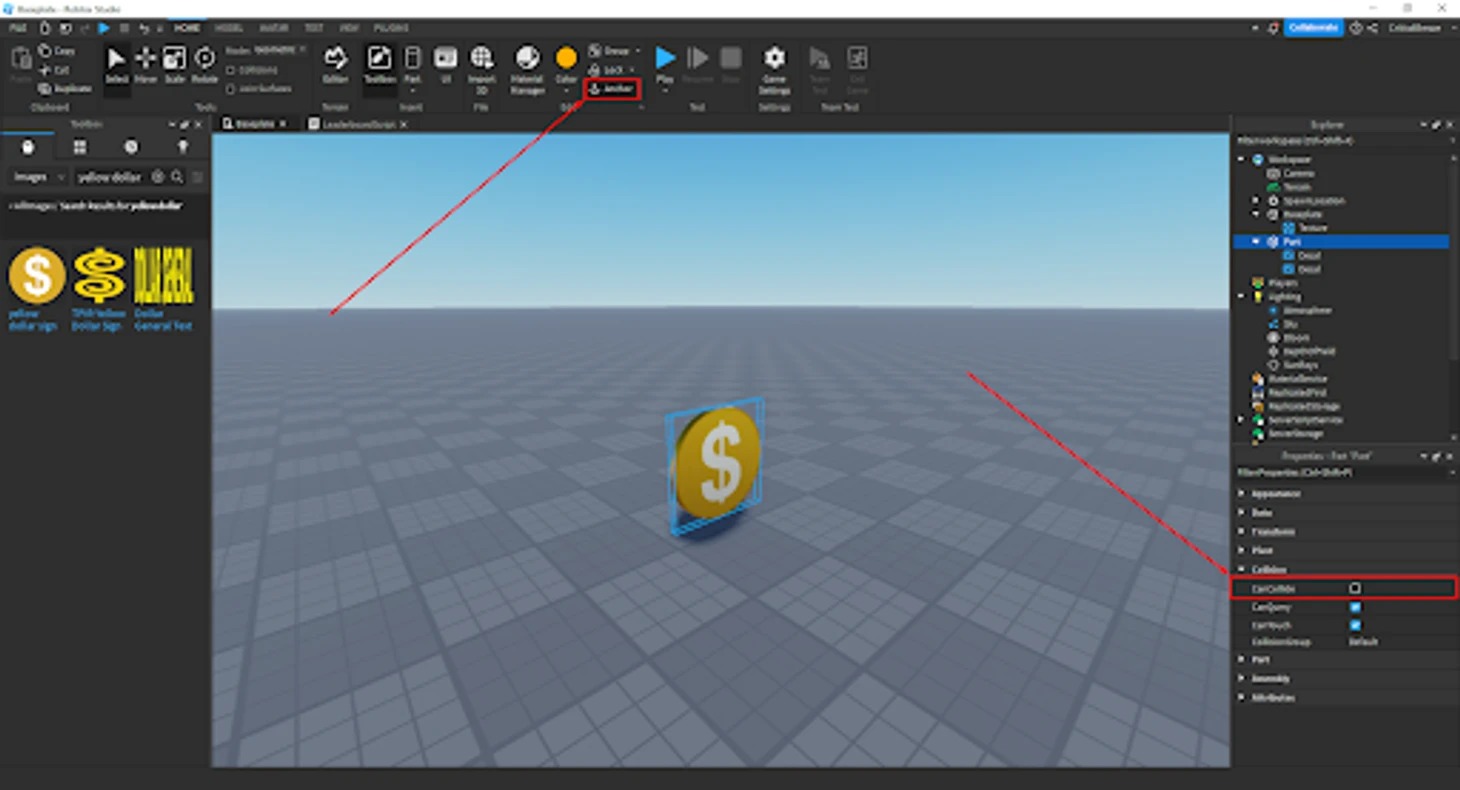Switch to the Model ribbon tab

pos(229,28)
